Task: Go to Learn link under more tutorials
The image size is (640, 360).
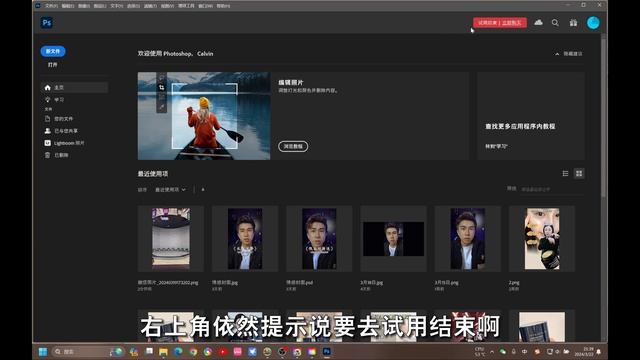Action: point(496,146)
